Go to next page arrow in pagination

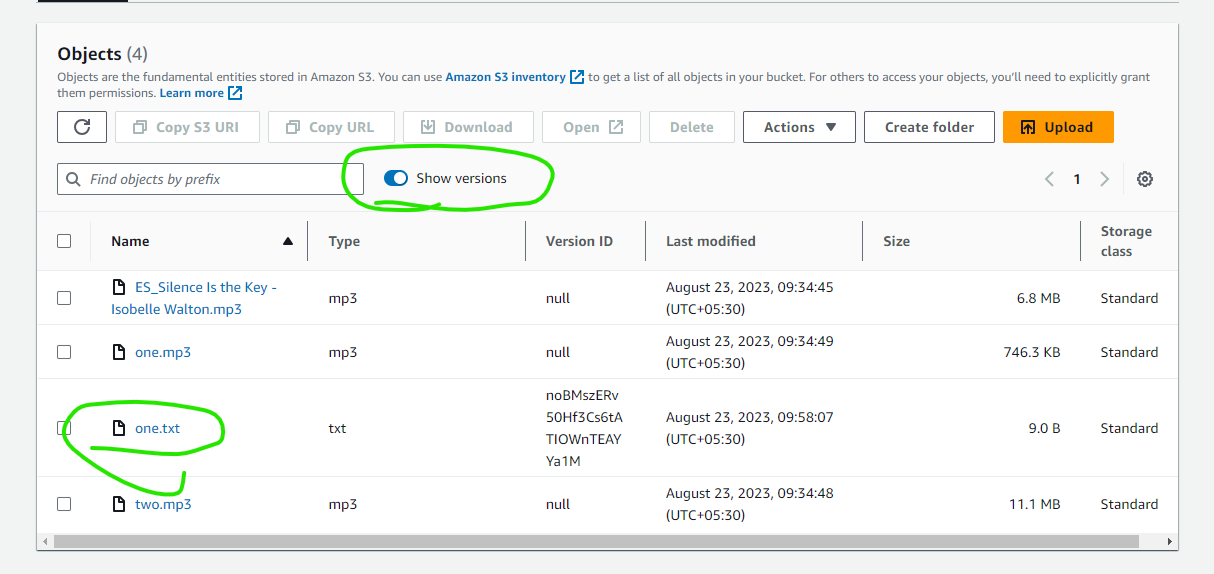coord(1104,179)
